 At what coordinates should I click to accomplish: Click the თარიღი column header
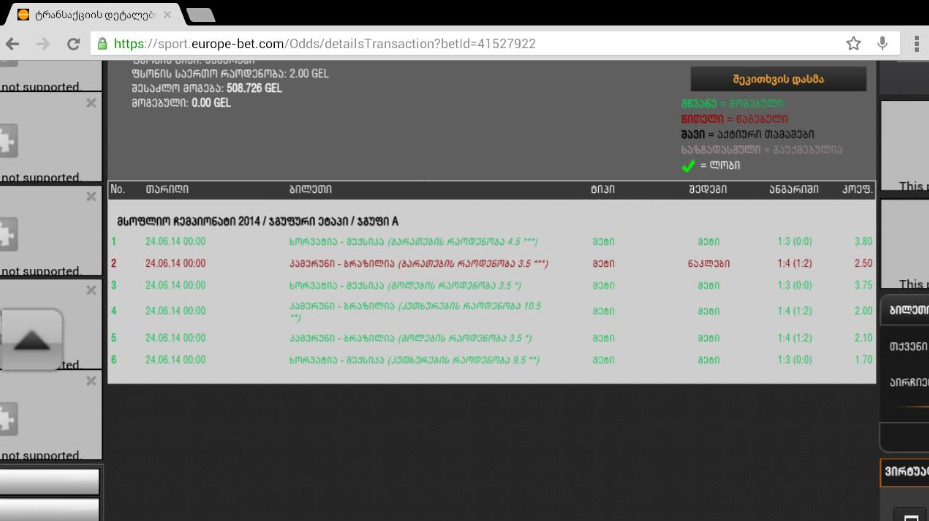[167, 189]
